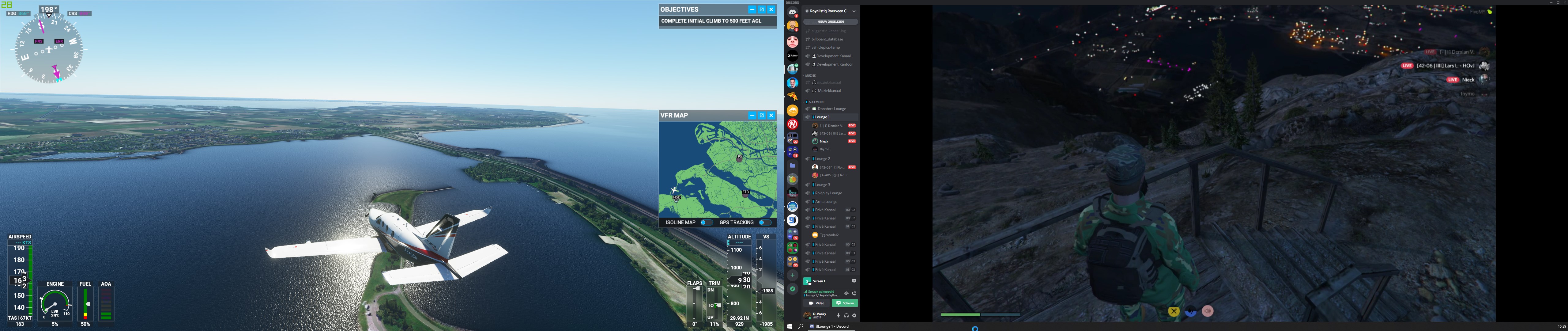Toggle GPS Tracking on VFR map
1568x331 pixels.
tap(764, 223)
